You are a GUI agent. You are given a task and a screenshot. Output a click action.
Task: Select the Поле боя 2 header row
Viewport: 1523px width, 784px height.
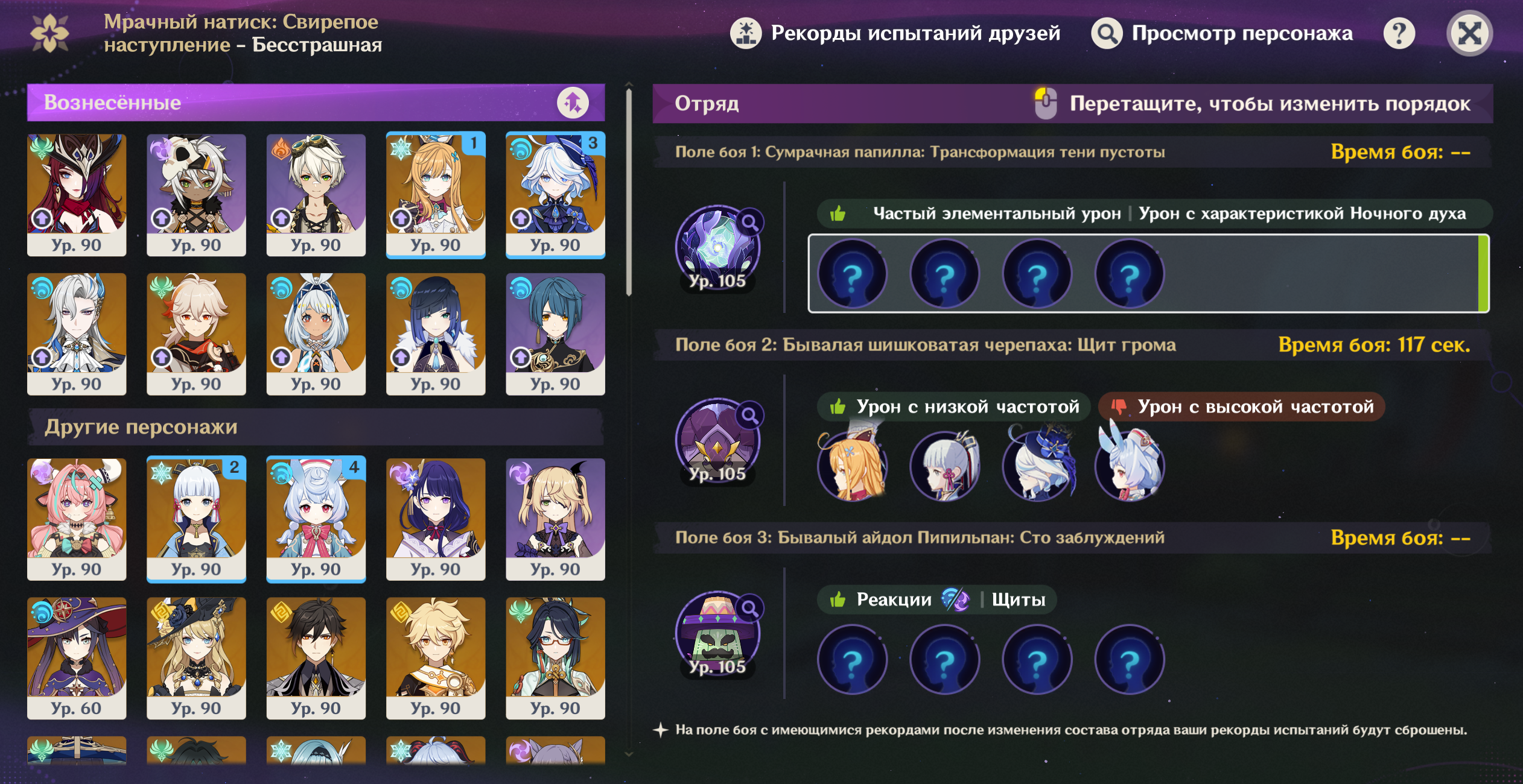[1073, 345]
